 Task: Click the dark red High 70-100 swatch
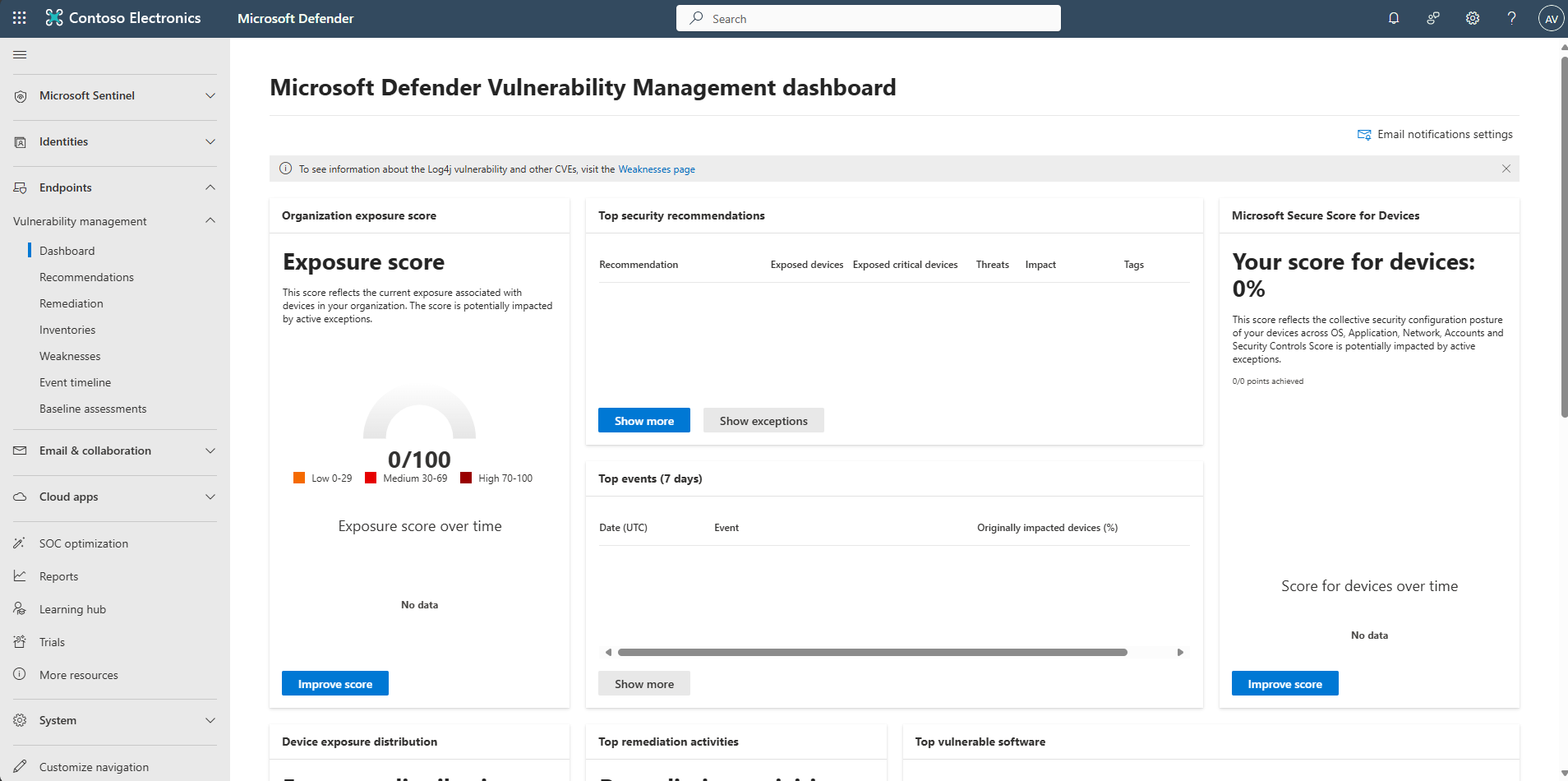[466, 478]
